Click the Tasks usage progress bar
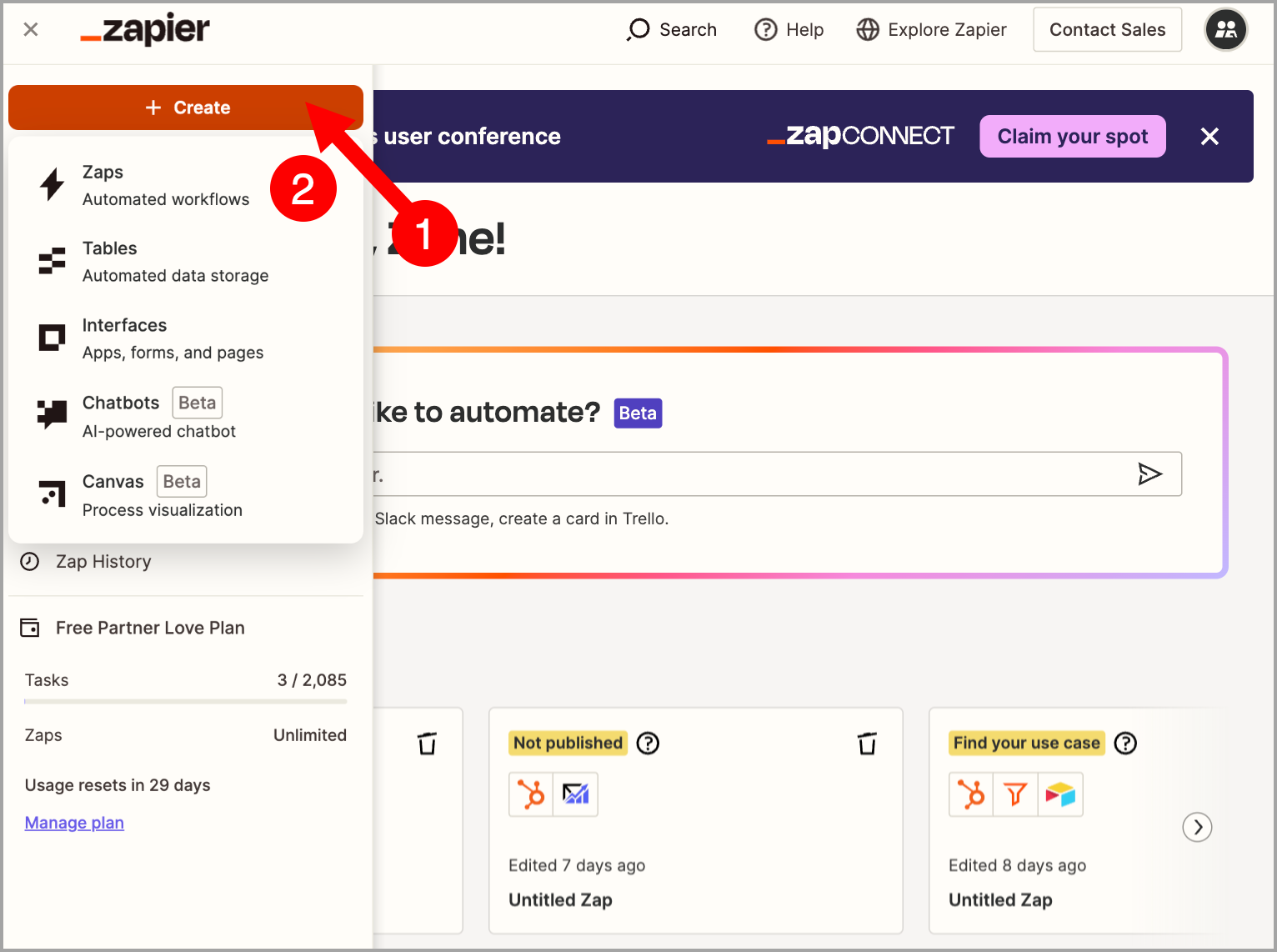This screenshot has width=1277, height=952. click(185, 702)
